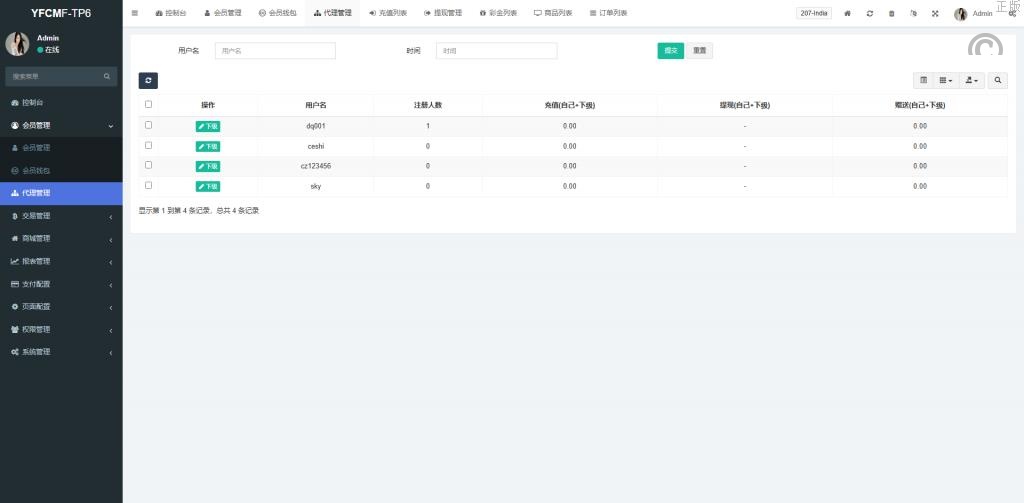Check the select-all checkbox in the table header
This screenshot has height=503, width=1024.
pos(149,104)
